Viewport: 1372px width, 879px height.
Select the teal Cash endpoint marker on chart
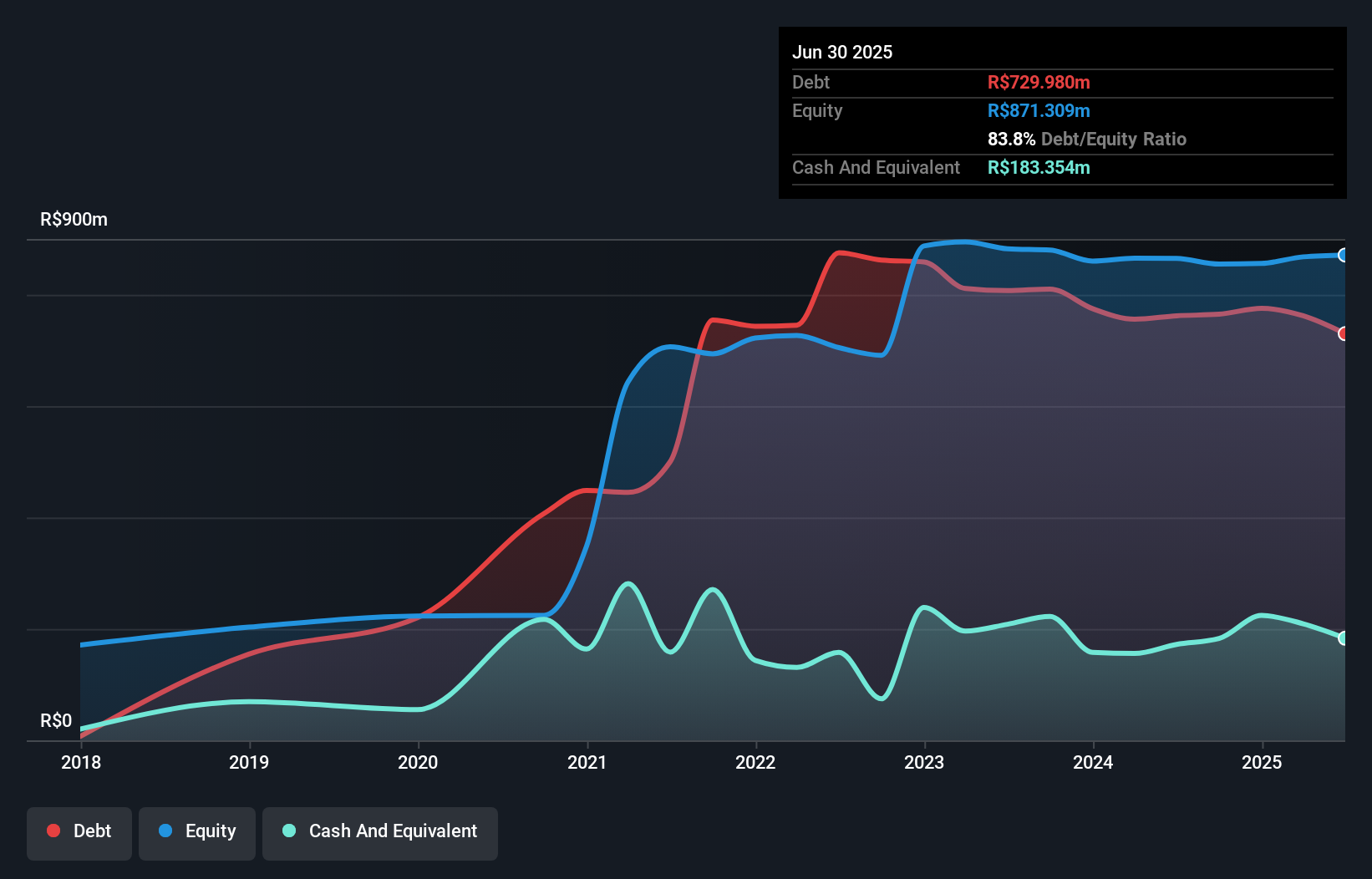pos(1344,638)
